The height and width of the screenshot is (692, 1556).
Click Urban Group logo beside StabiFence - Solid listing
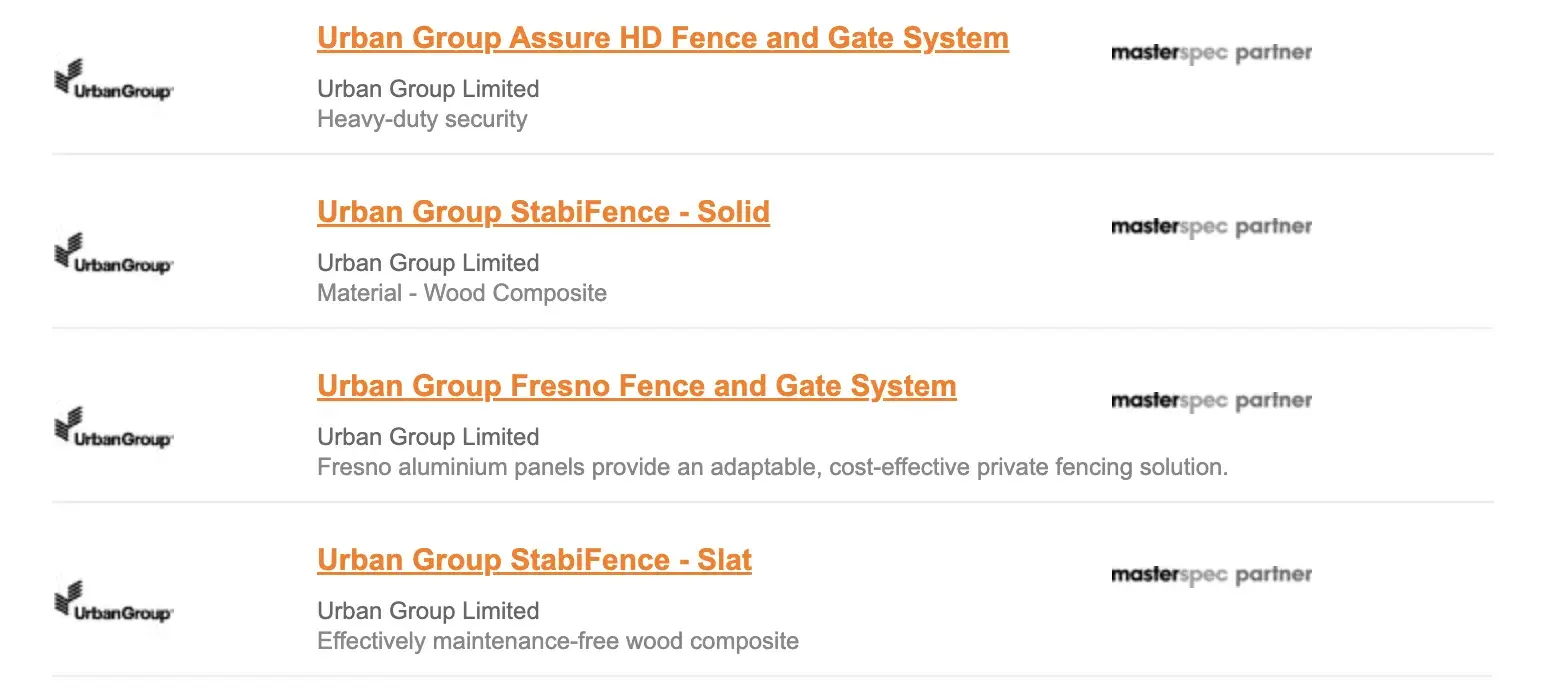(x=113, y=255)
